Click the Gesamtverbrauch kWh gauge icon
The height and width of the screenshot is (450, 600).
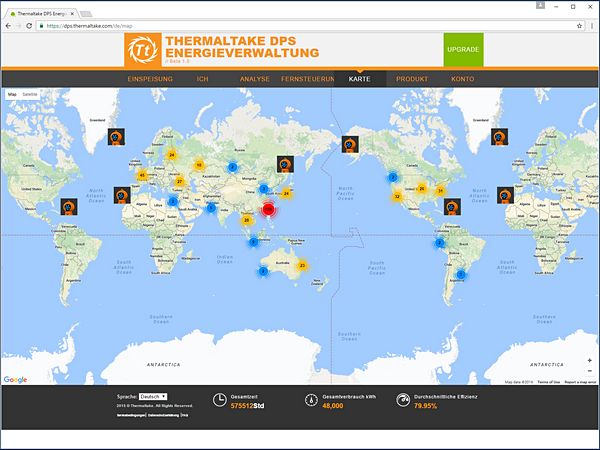coord(311,400)
